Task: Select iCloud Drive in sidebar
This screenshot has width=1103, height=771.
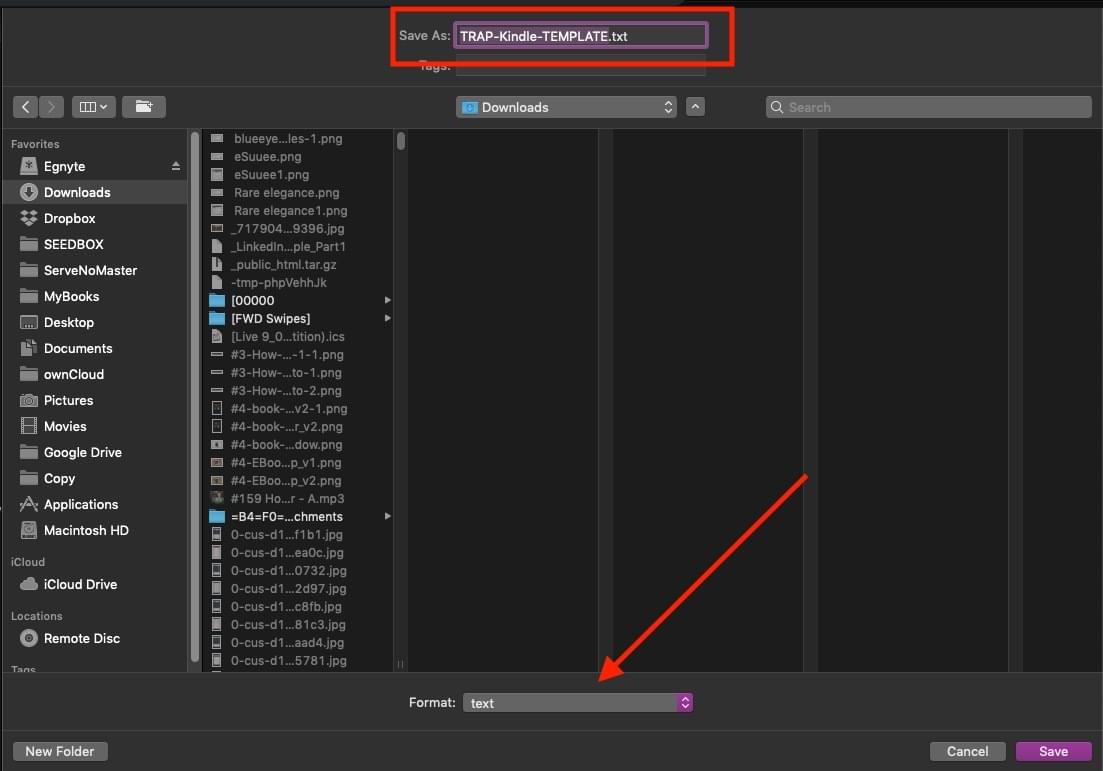Action: pyautogui.click(x=80, y=584)
